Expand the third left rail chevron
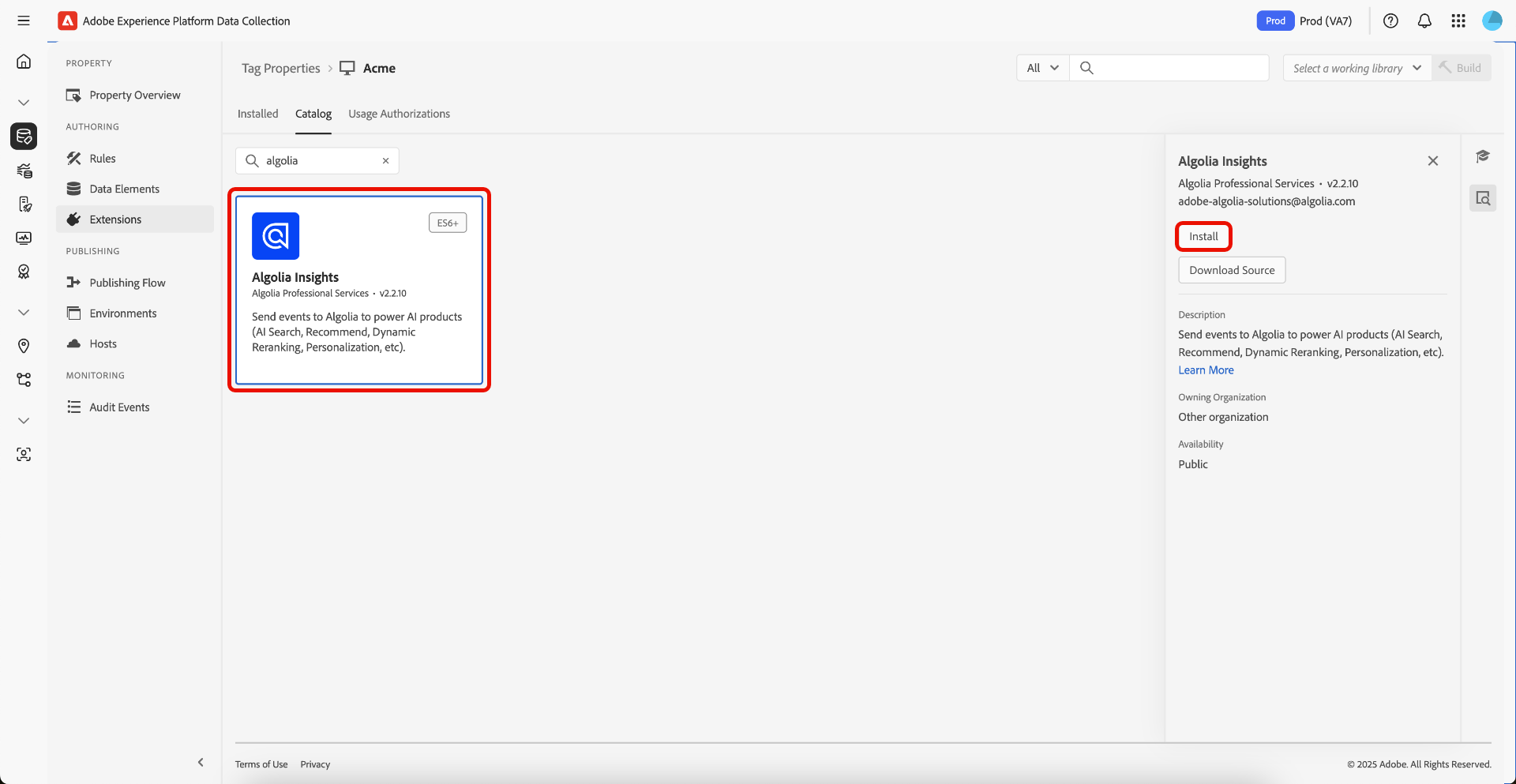Viewport: 1516px width, 784px height. [24, 421]
